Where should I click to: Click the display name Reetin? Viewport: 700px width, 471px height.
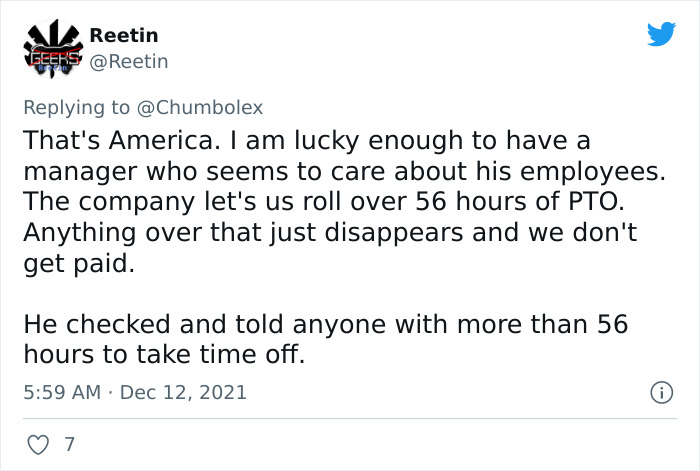[124, 35]
